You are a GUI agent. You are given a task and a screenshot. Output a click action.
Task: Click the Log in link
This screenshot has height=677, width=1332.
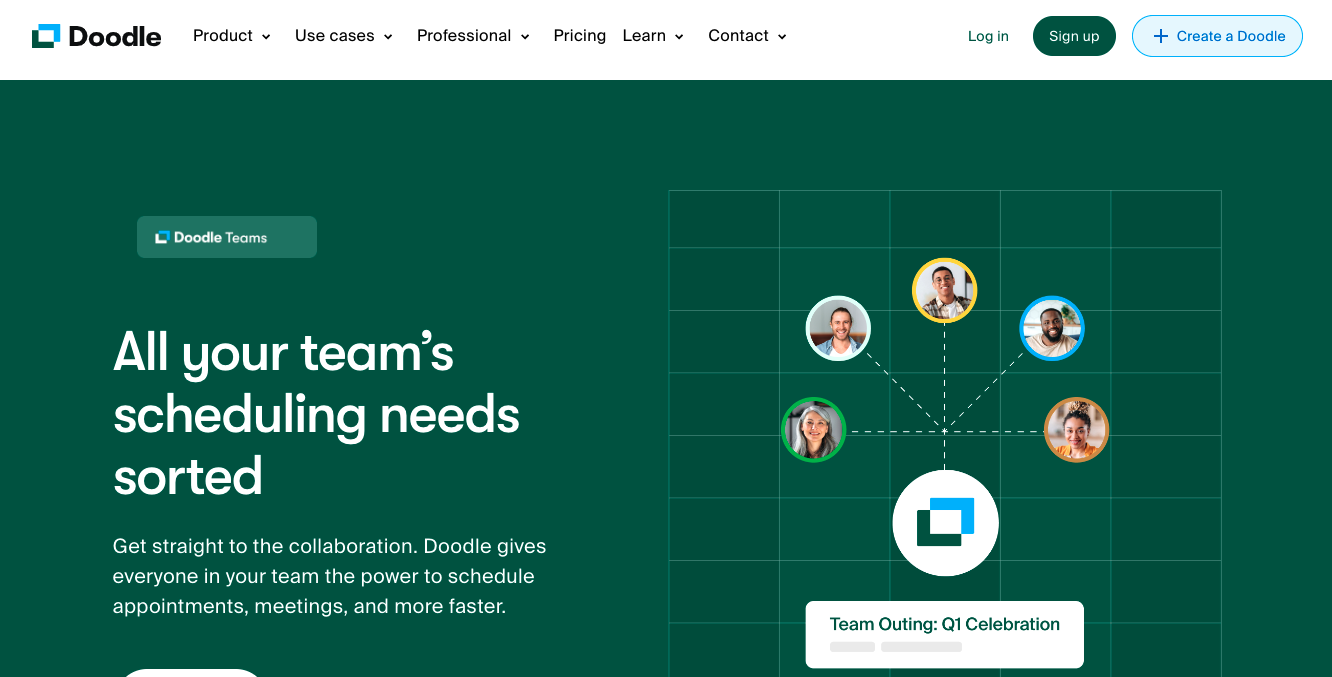click(988, 36)
